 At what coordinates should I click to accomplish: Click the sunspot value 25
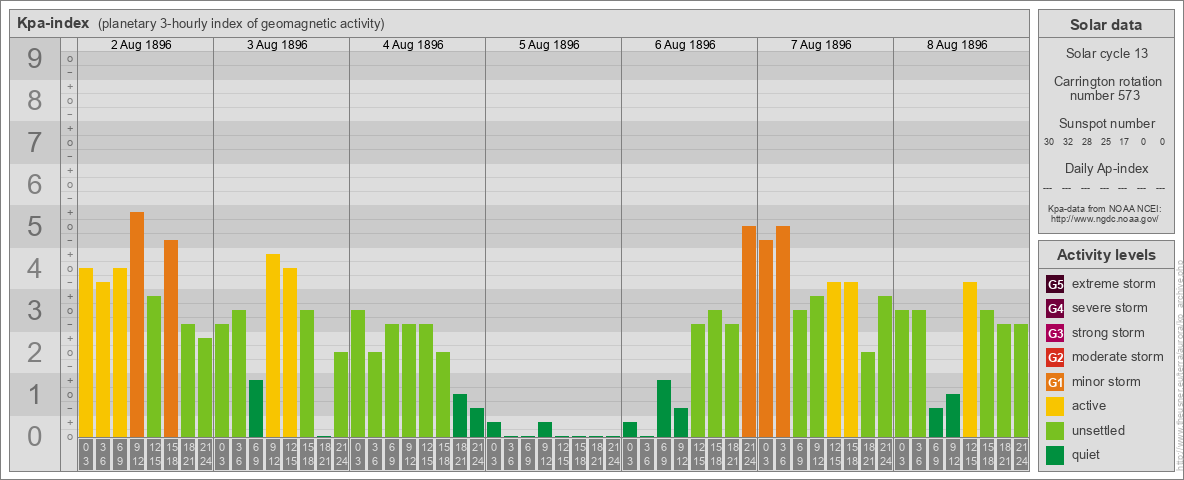(x=1105, y=142)
